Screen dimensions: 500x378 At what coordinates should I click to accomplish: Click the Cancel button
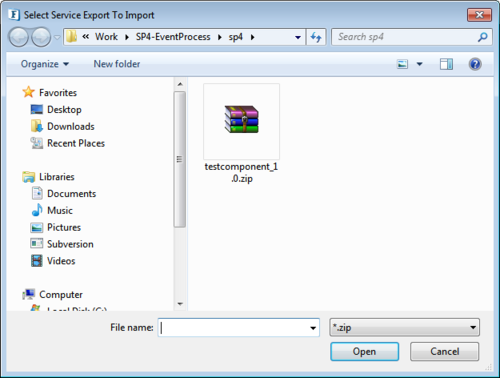click(x=445, y=351)
